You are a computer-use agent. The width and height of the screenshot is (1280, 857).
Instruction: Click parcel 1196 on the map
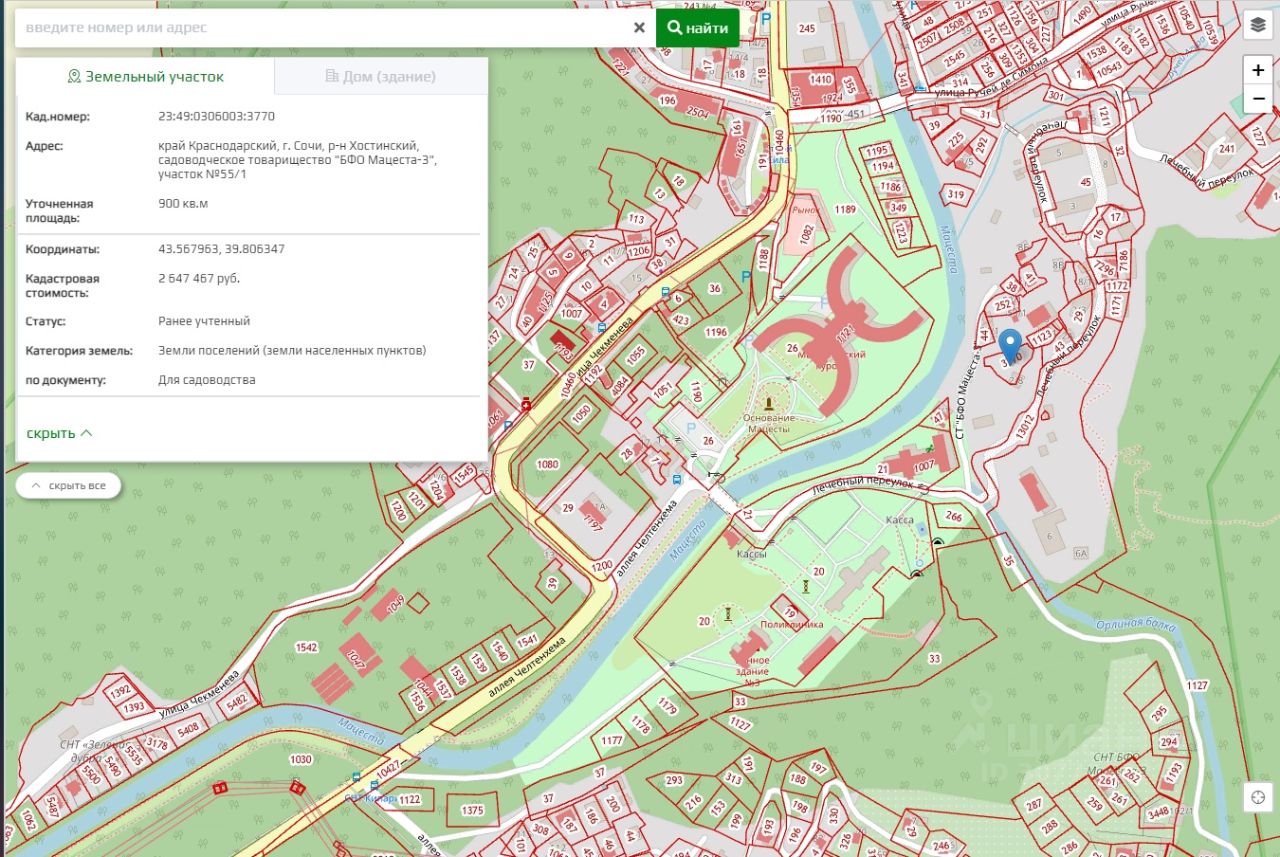click(x=716, y=332)
